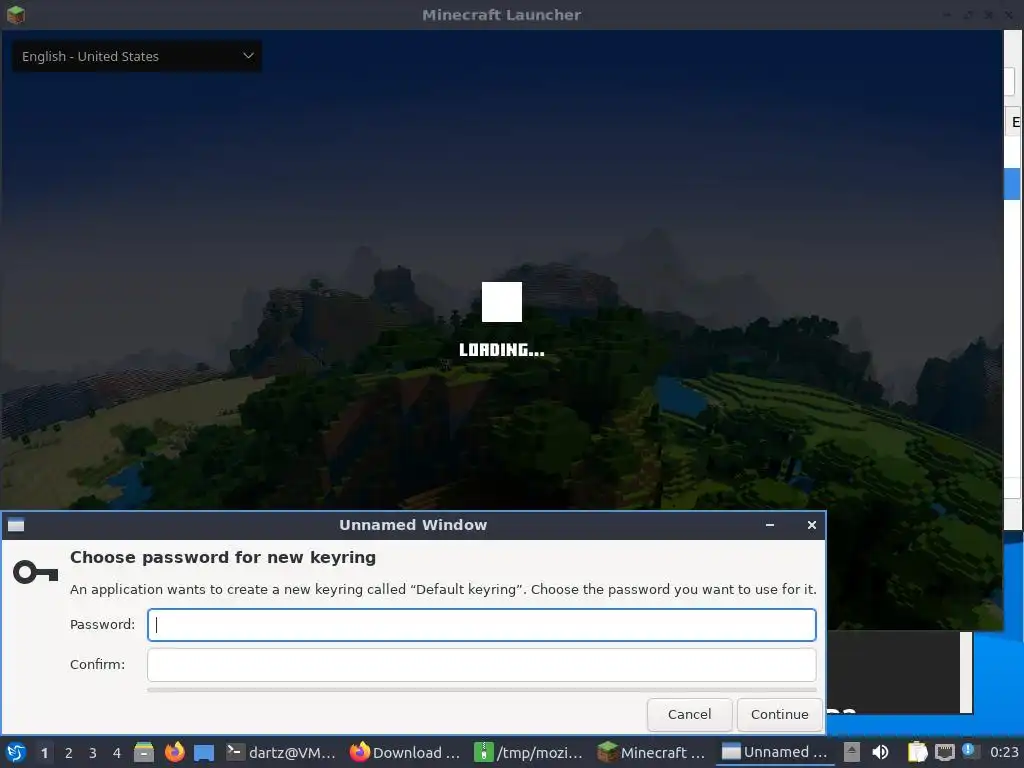Image resolution: width=1024 pixels, height=768 pixels.
Task: Click the password strength bar
Action: (481, 690)
